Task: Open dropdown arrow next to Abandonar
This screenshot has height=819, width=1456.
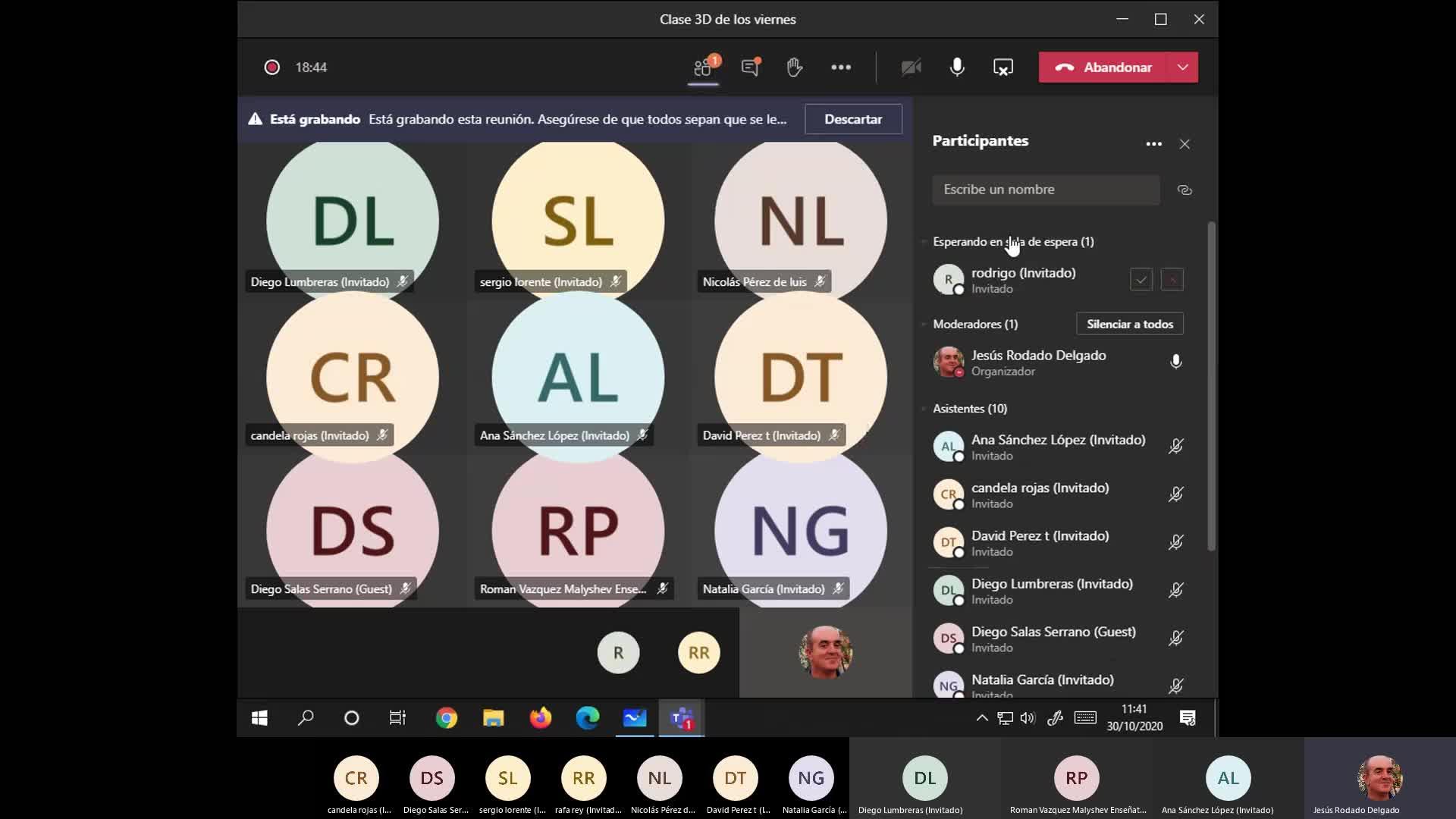Action: (x=1182, y=67)
